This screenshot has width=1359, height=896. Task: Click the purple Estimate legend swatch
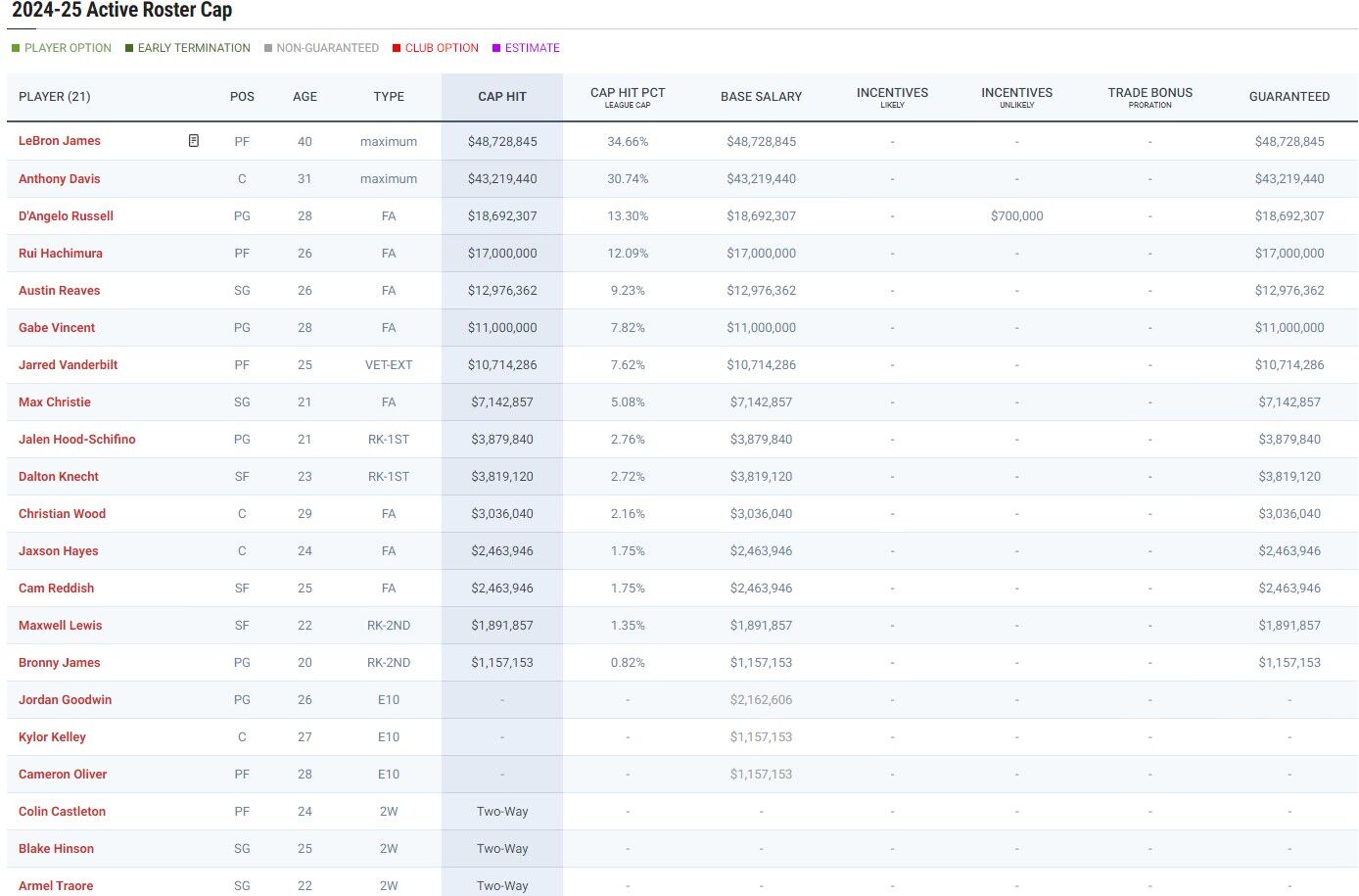click(496, 48)
